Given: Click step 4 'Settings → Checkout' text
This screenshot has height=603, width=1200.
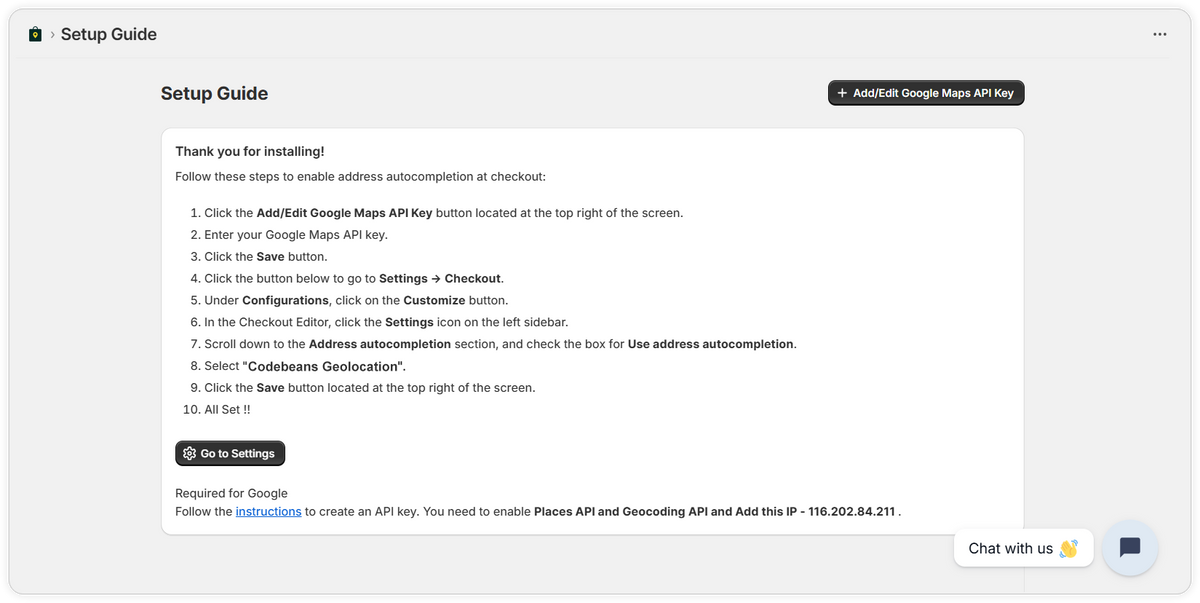Looking at the screenshot, I should click(441, 278).
